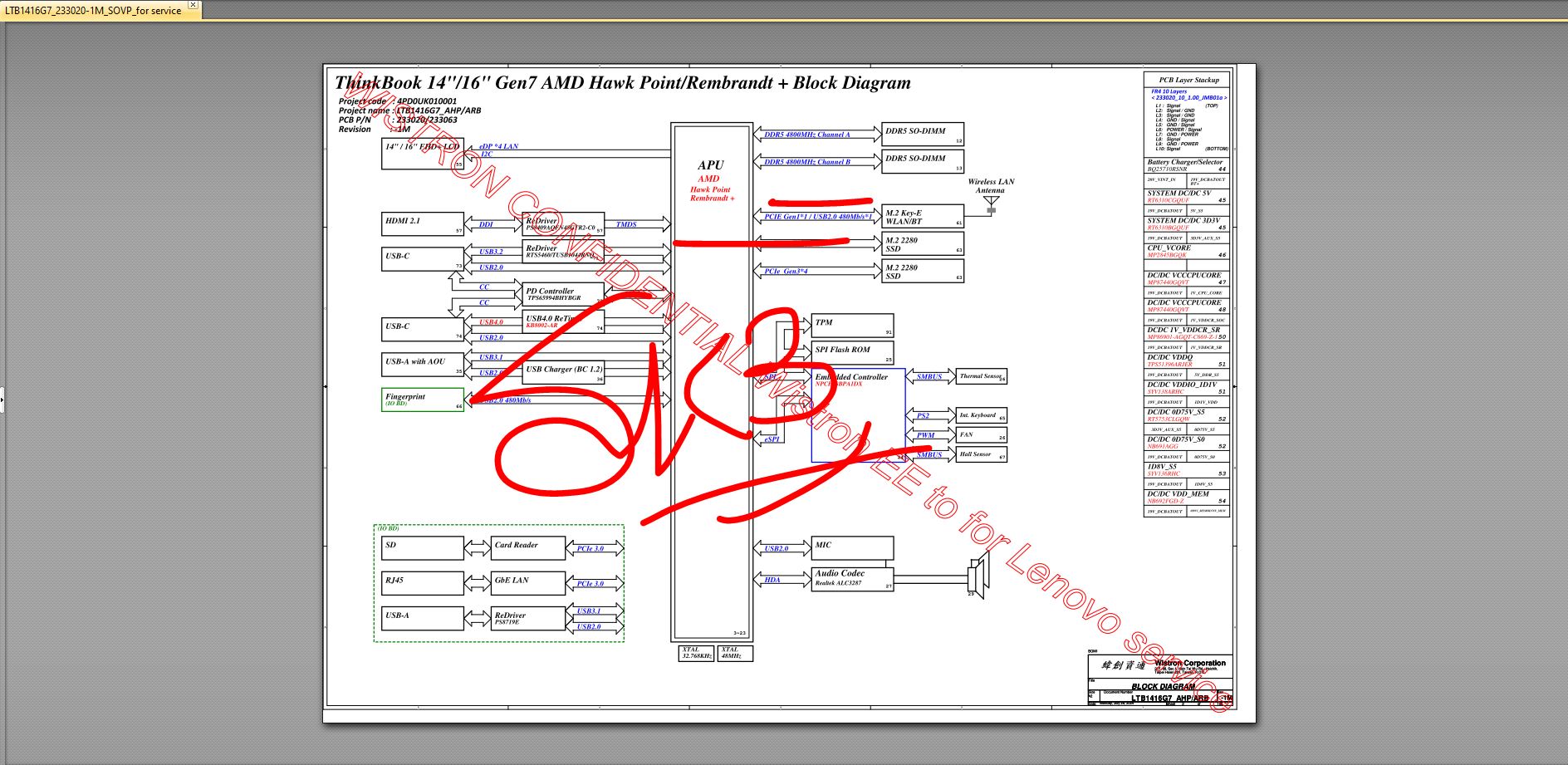Click the Wistron Corporation title block
Image resolution: width=1568 pixels, height=765 pixels.
click(x=1160, y=680)
